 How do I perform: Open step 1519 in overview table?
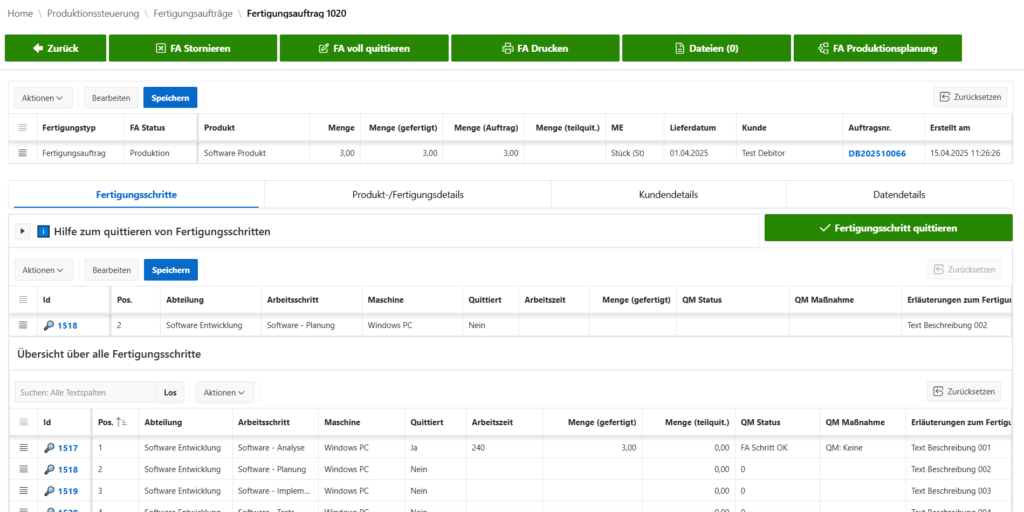pyautogui.click(x=68, y=491)
